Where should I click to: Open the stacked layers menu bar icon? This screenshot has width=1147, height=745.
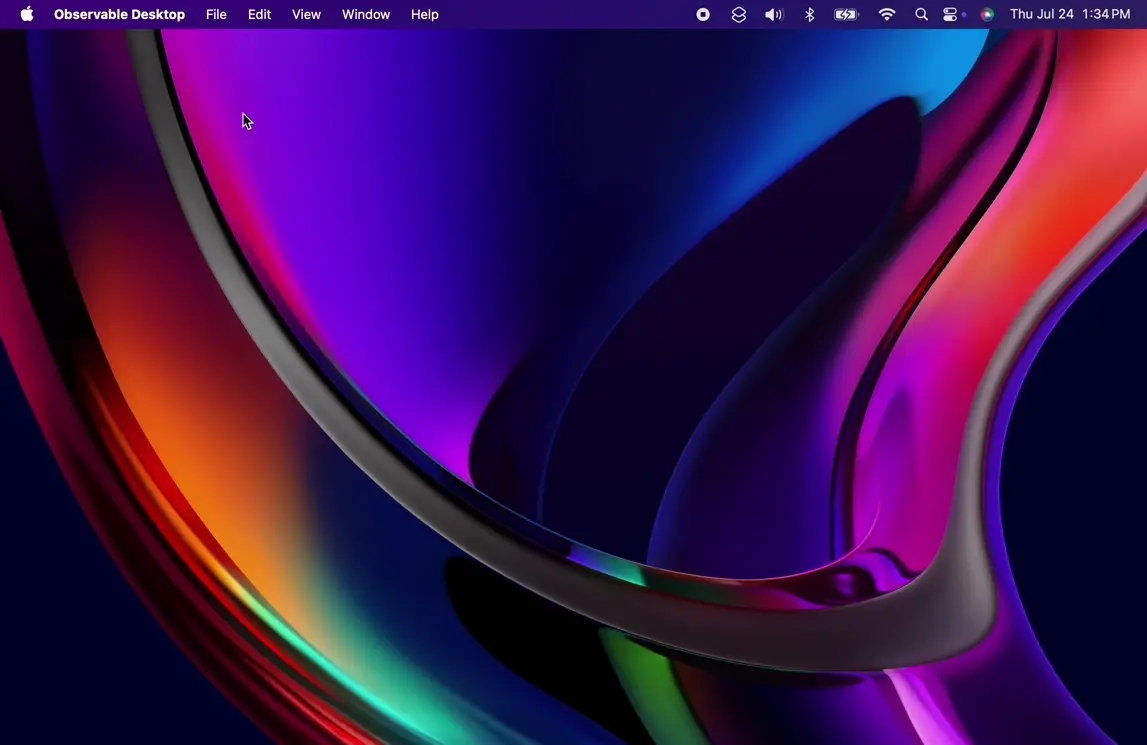(x=739, y=14)
